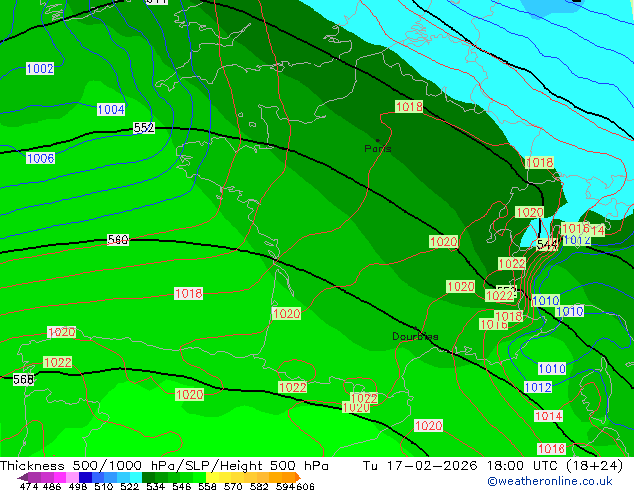The image size is (634, 490).
Task: Click the black 544 height contour label
Action: pos(547,245)
